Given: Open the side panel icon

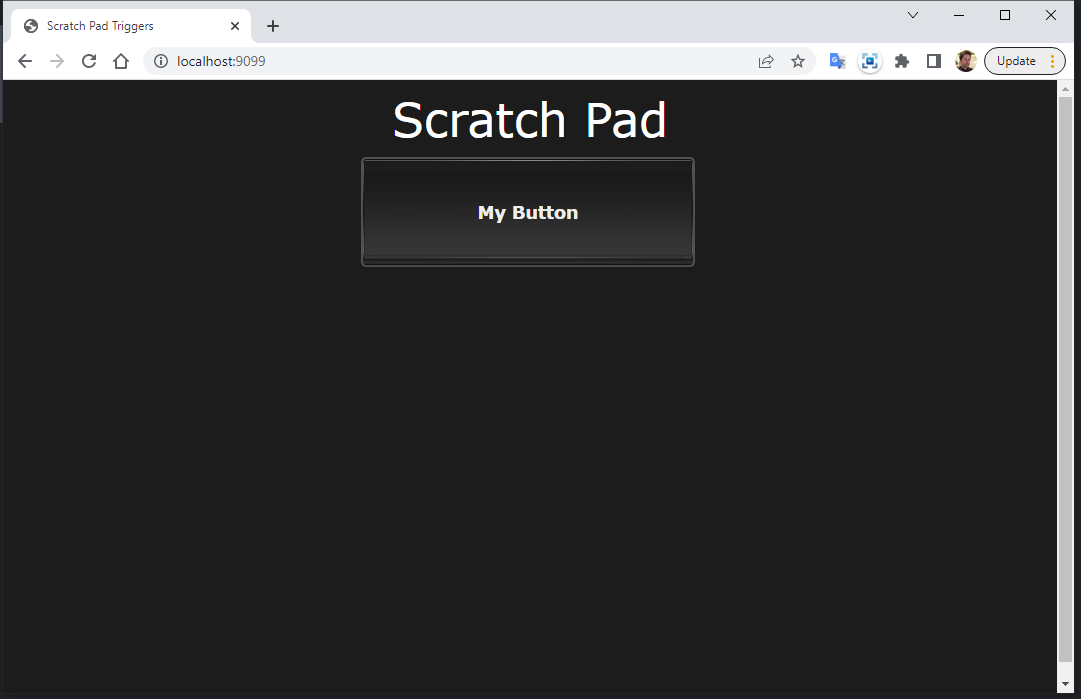Looking at the screenshot, I should point(933,61).
